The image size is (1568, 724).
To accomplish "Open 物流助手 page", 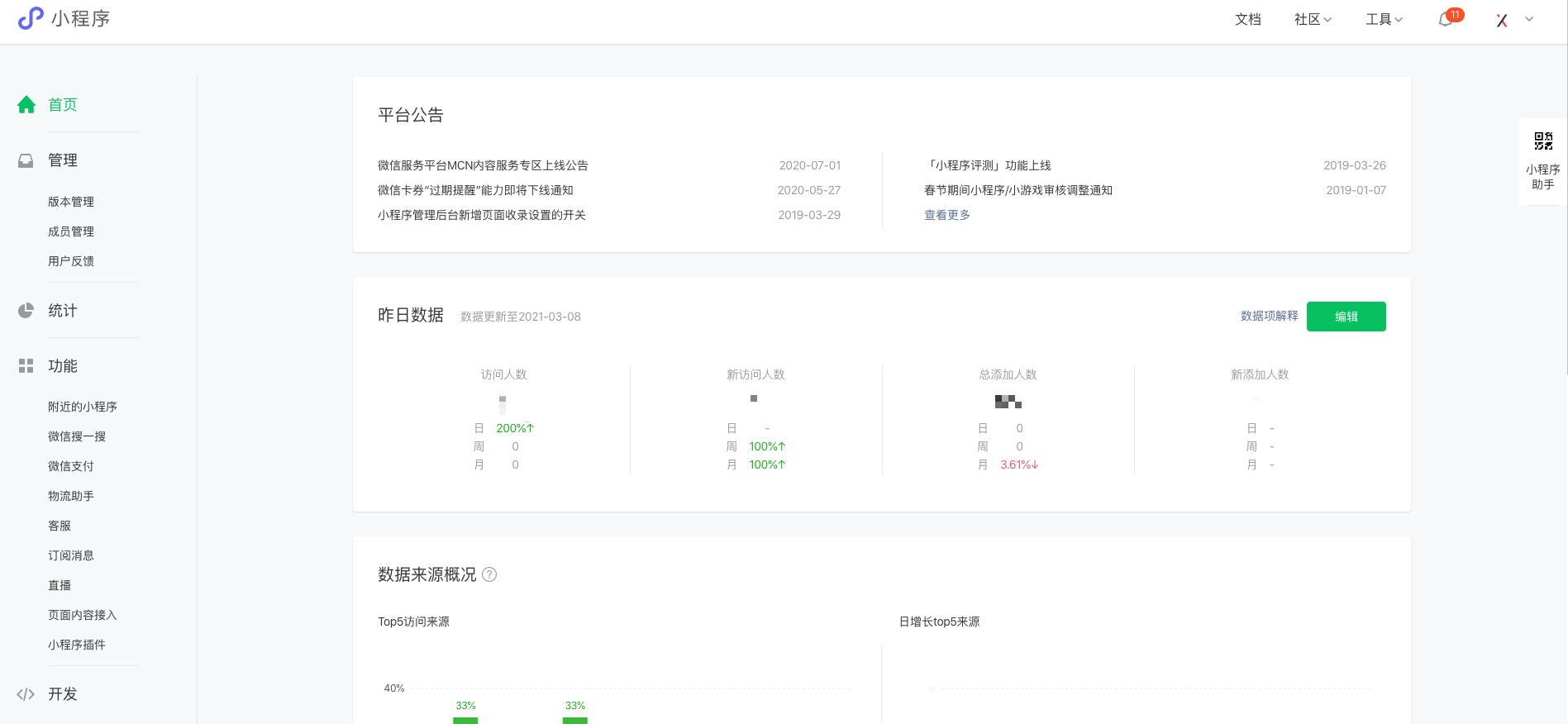I will (71, 496).
